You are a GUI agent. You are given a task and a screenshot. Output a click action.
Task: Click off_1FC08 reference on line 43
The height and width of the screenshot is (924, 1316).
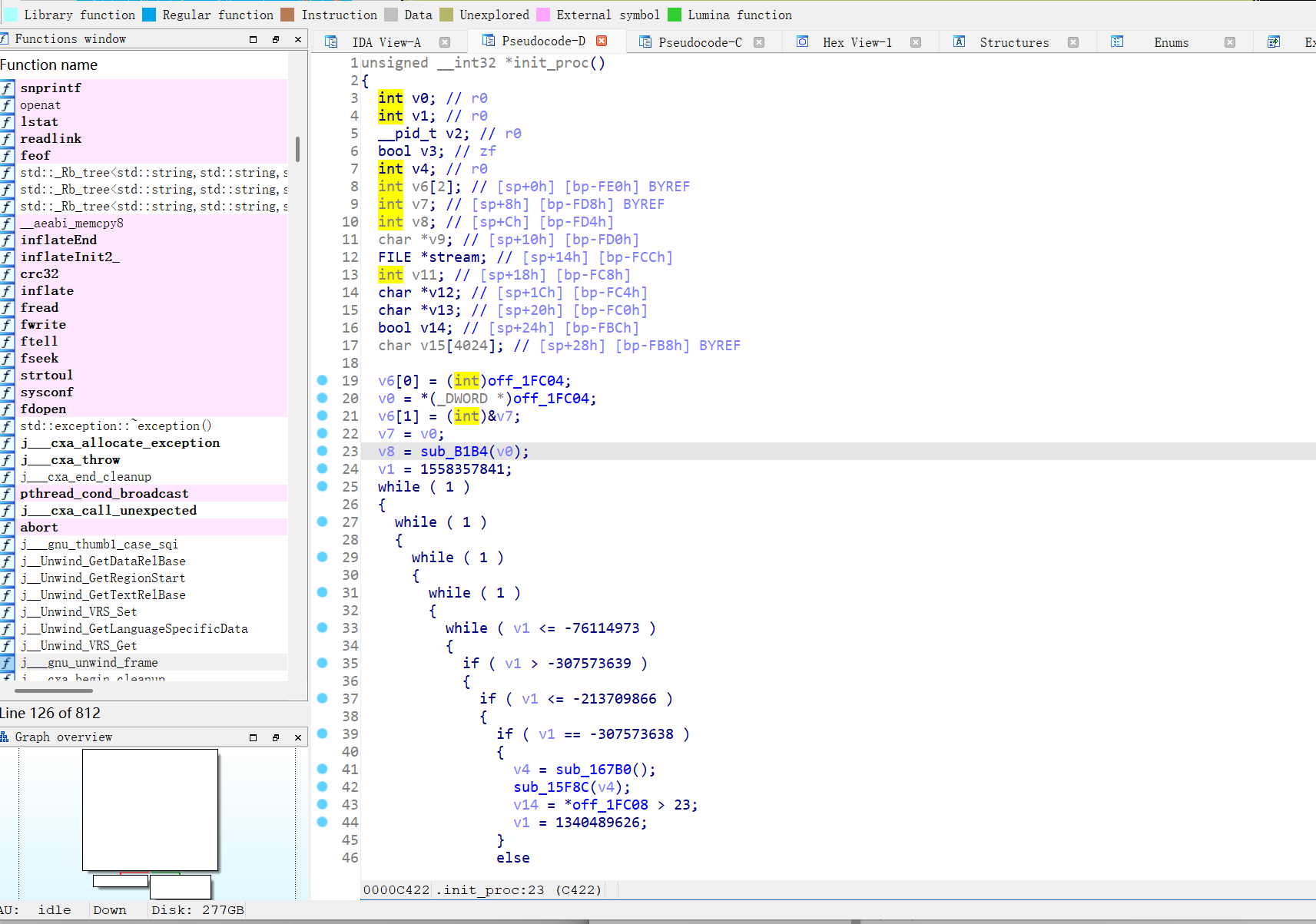(610, 805)
